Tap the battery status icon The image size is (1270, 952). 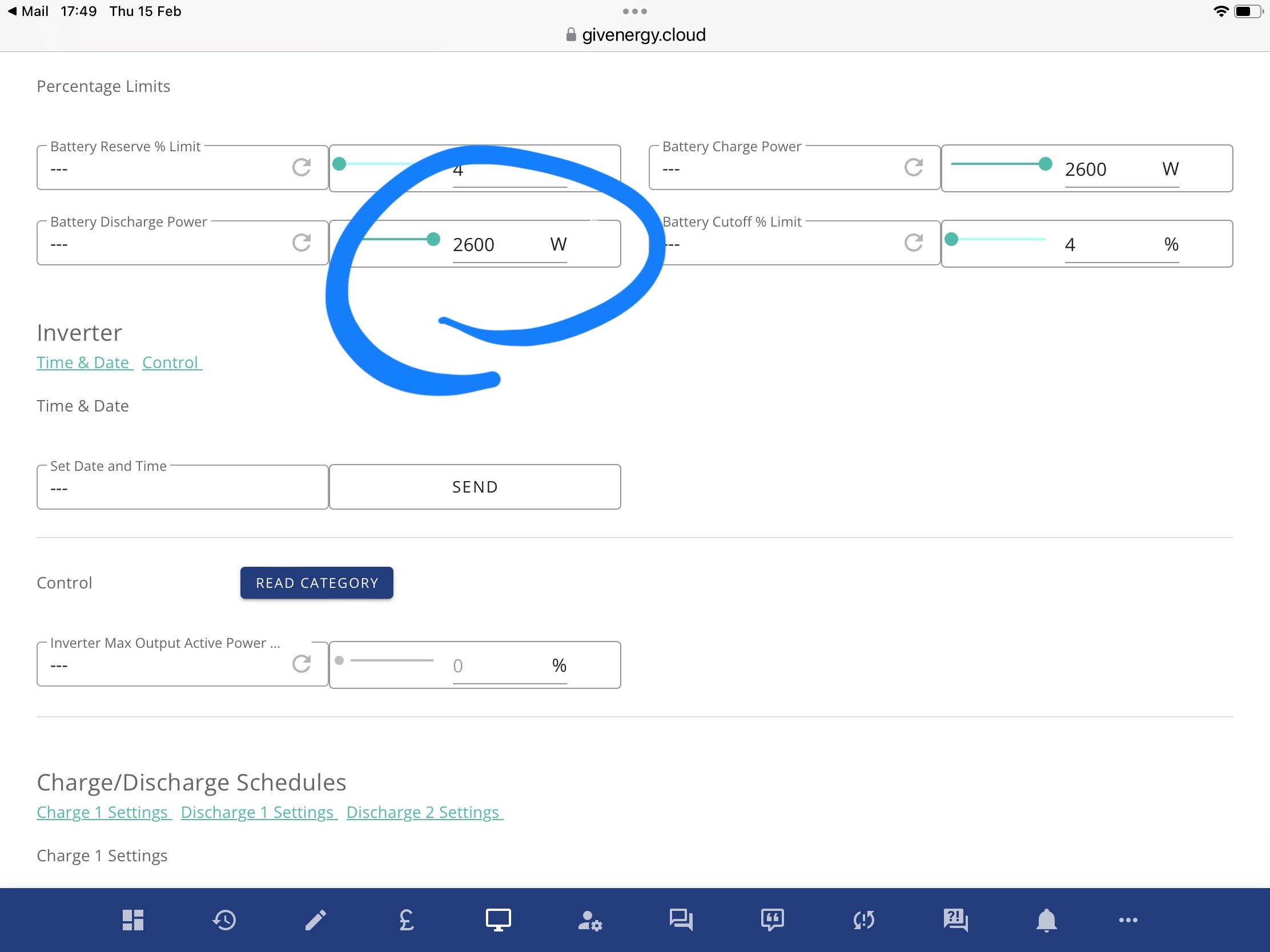[1248, 11]
